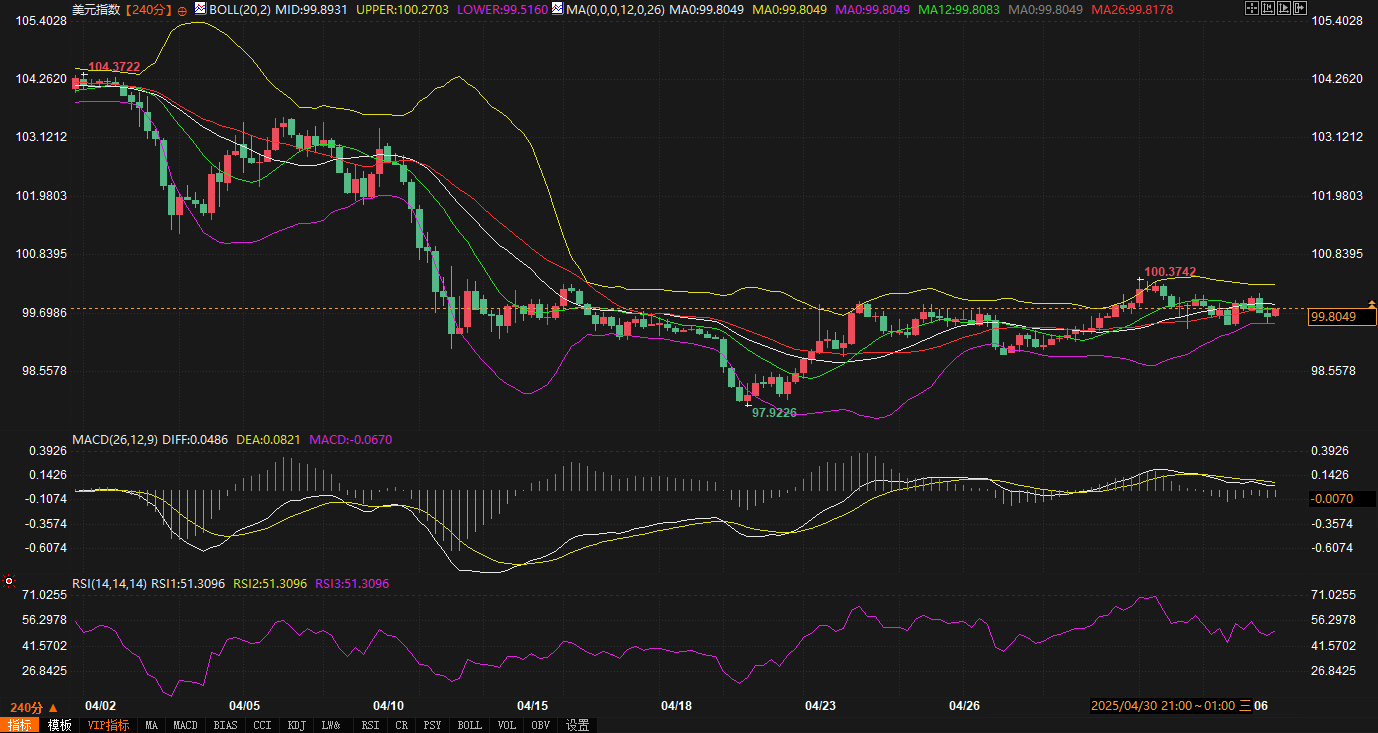Click the jump-to-chart-start icon at top right

point(1268,8)
